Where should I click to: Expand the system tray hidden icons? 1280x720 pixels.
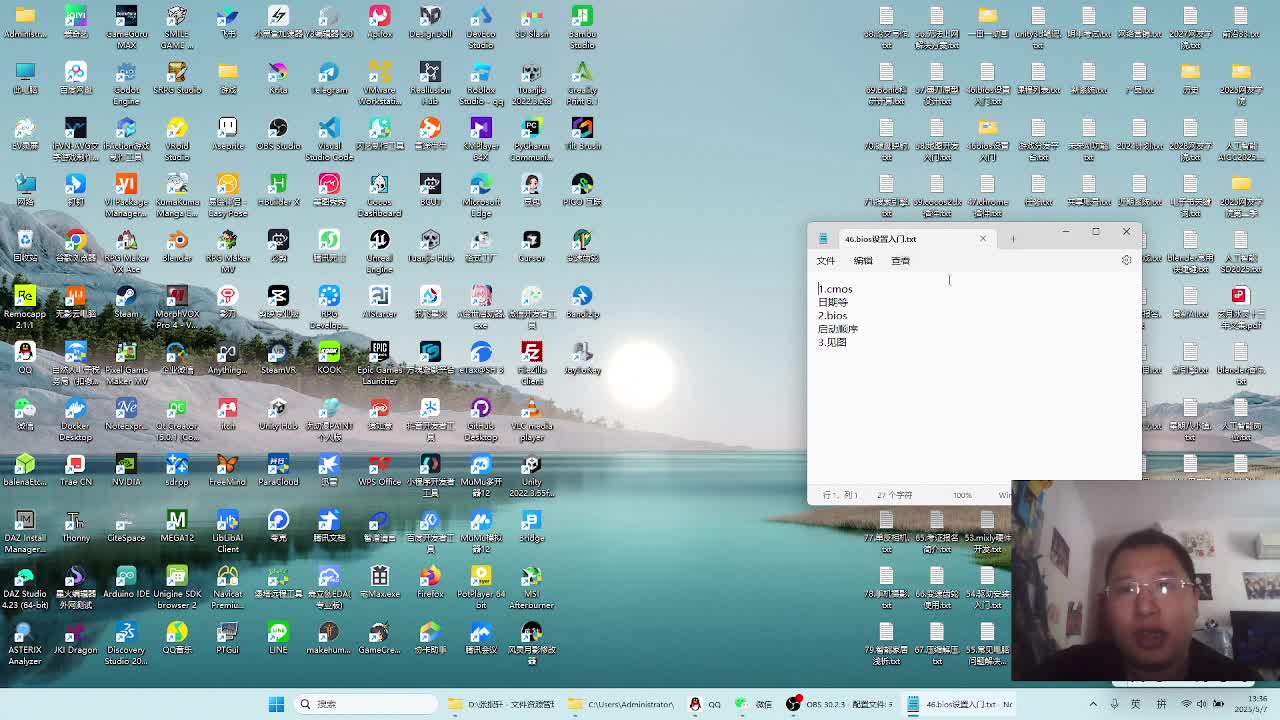click(1093, 704)
